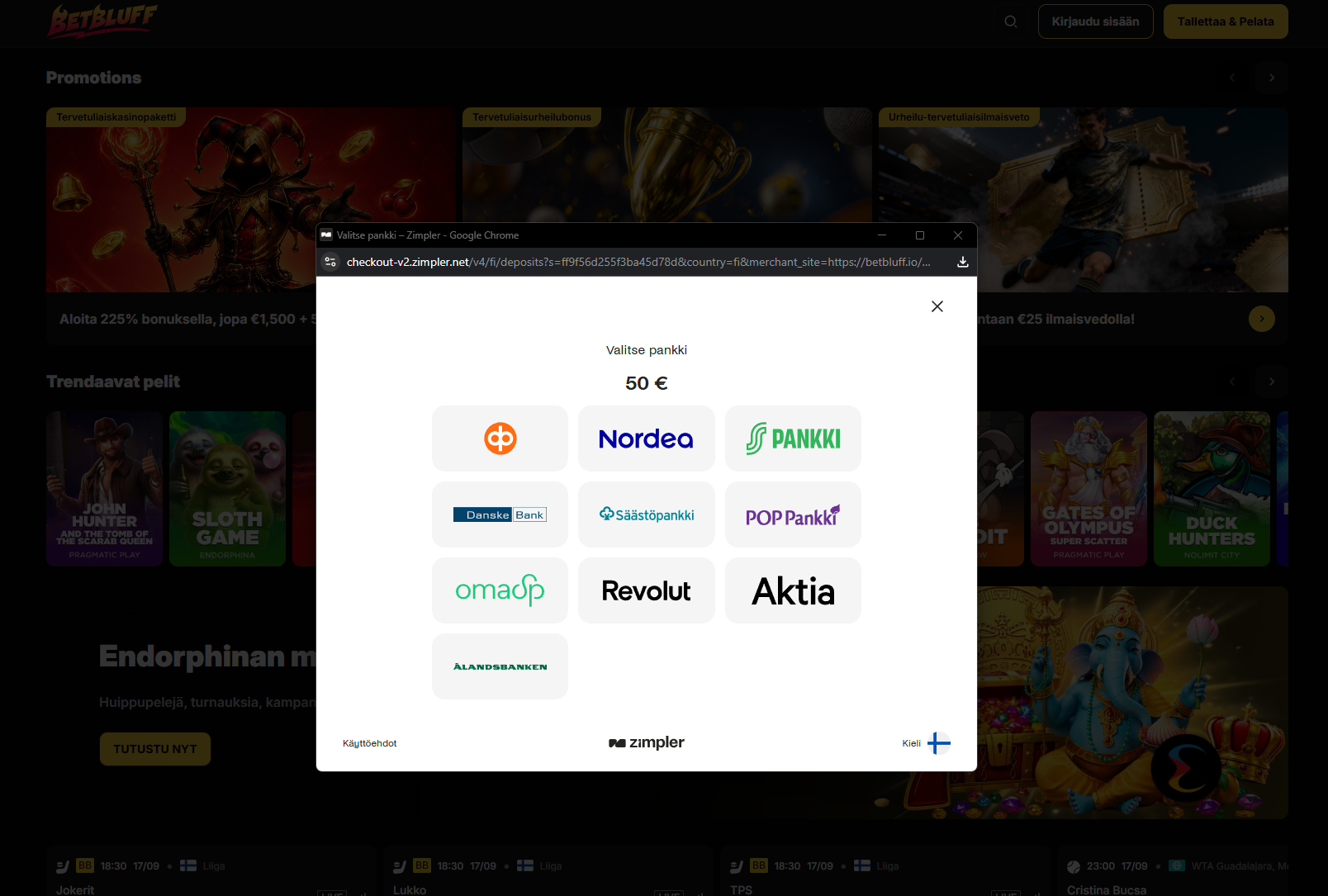This screenshot has width=1328, height=896.
Task: Maximize the Zimpler Chrome popup window
Action: pos(920,235)
